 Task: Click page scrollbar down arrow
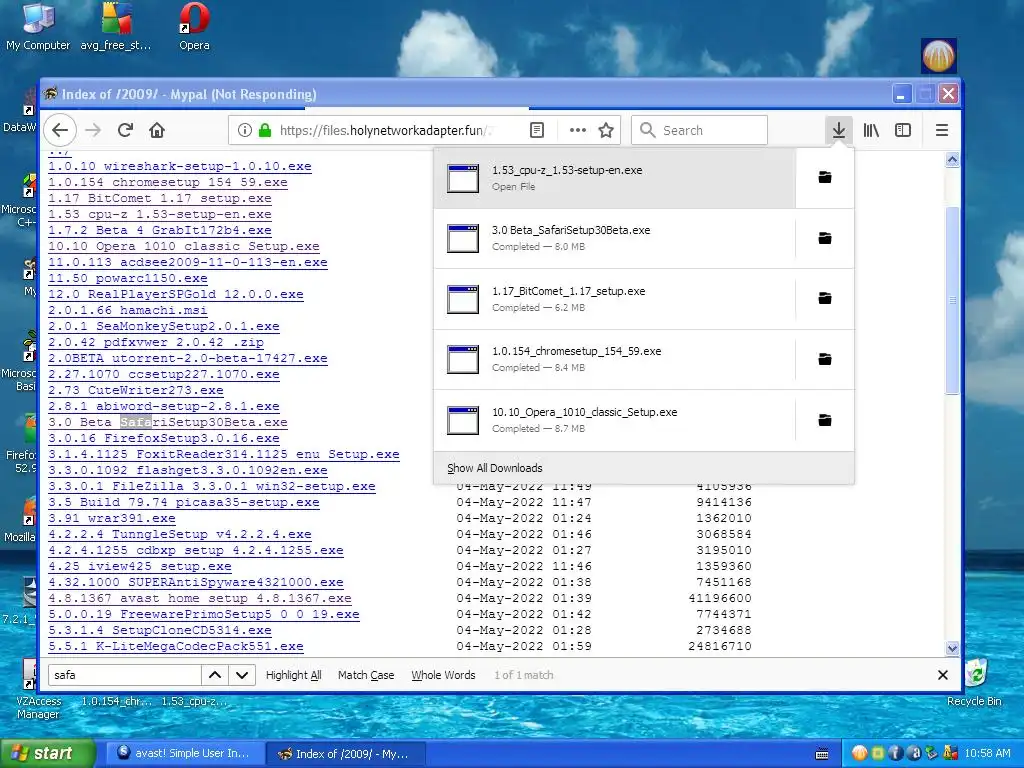pos(952,648)
